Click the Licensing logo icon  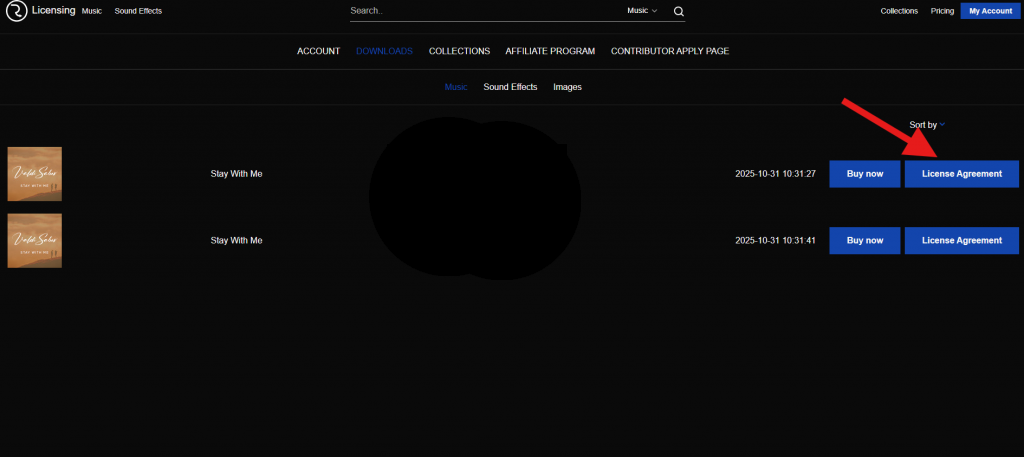[x=17, y=11]
